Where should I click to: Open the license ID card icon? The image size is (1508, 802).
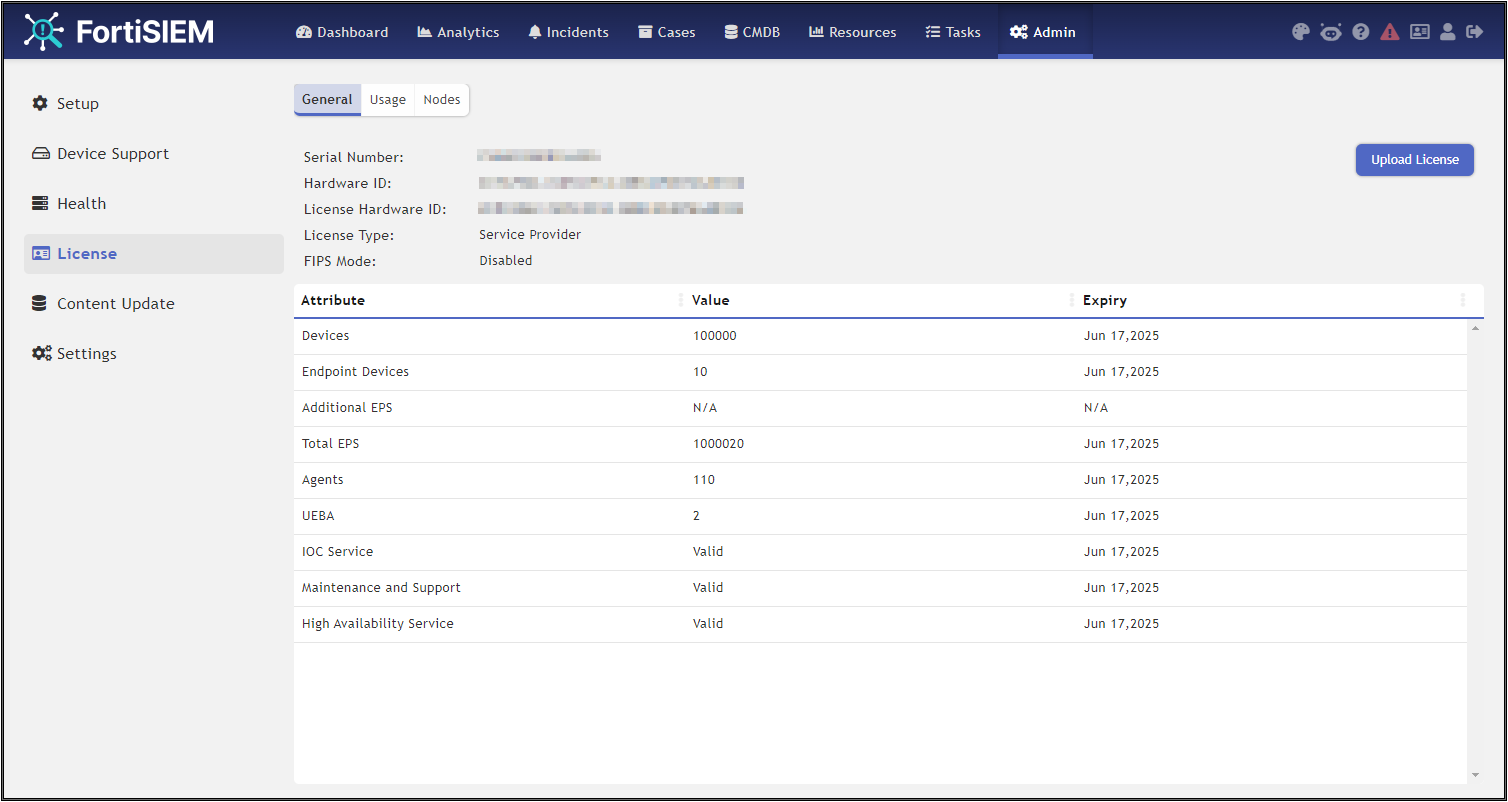(1419, 31)
